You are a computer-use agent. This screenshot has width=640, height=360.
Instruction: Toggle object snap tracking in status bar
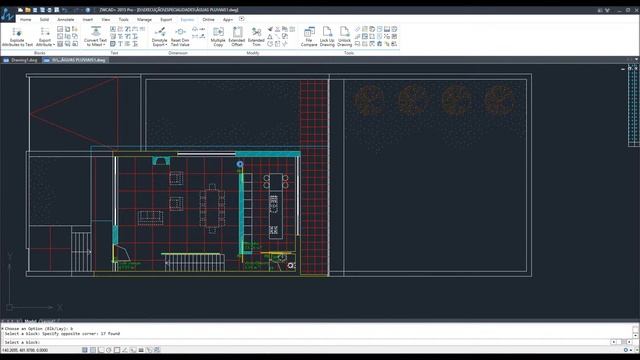[x=125, y=350]
